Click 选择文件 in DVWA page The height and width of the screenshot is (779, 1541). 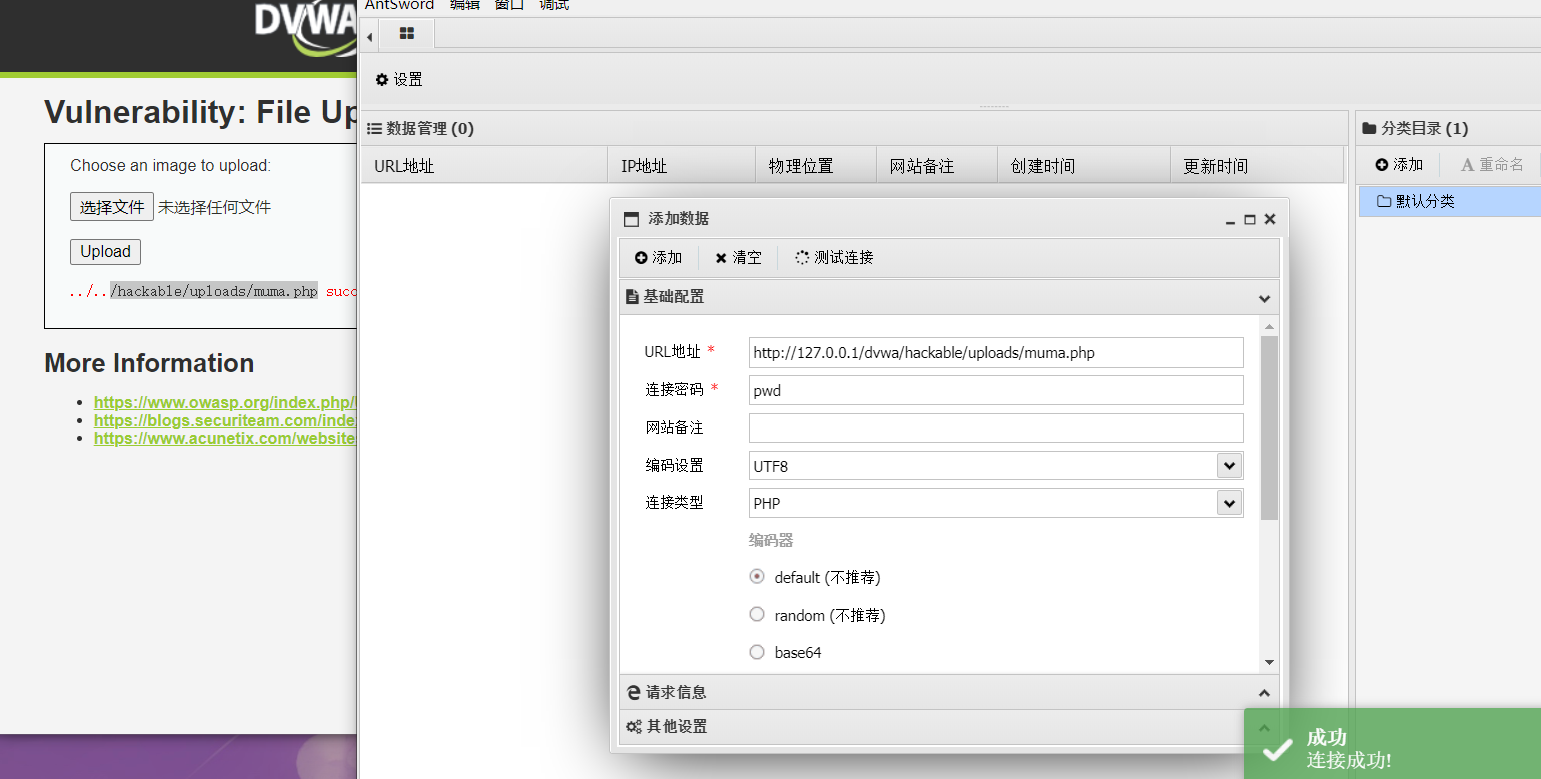point(112,207)
